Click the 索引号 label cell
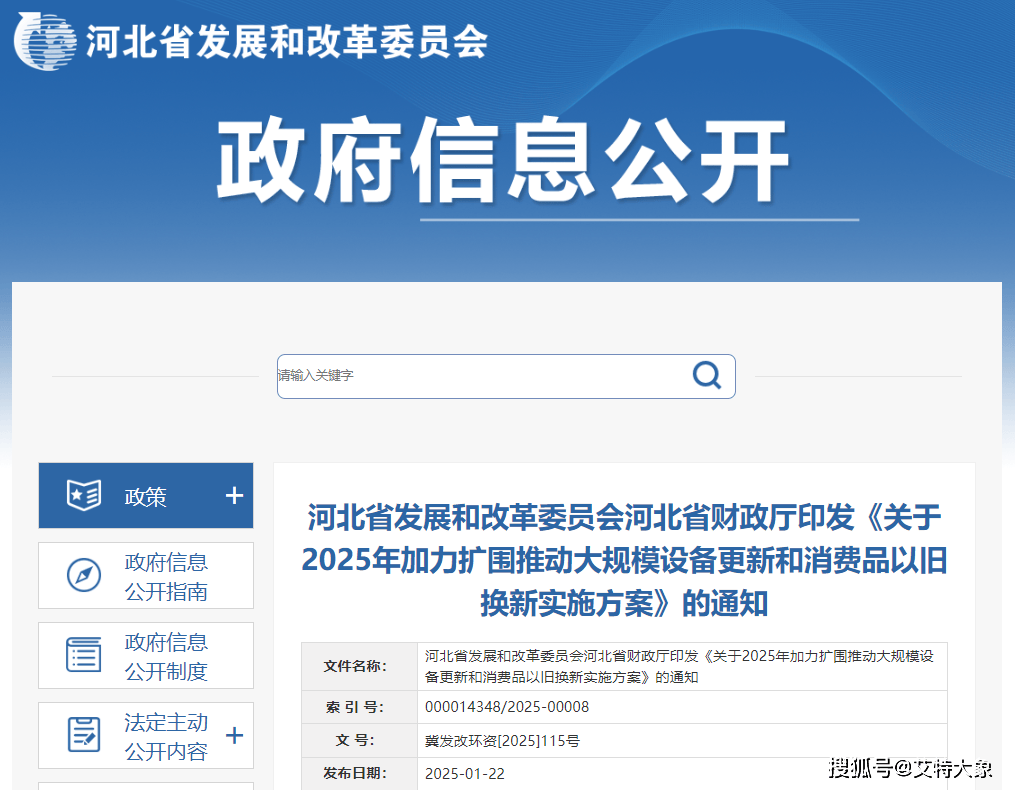Screen dimensions: 1015x790 359,707
